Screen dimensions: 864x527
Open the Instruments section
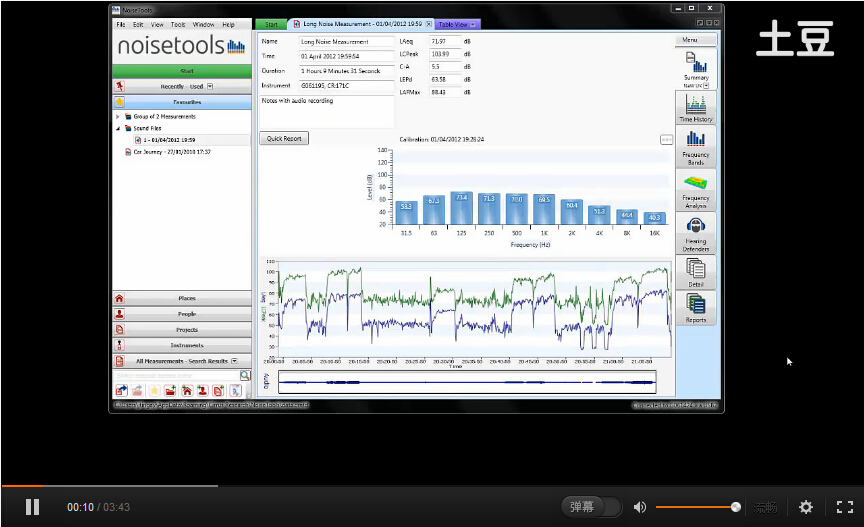coord(182,345)
